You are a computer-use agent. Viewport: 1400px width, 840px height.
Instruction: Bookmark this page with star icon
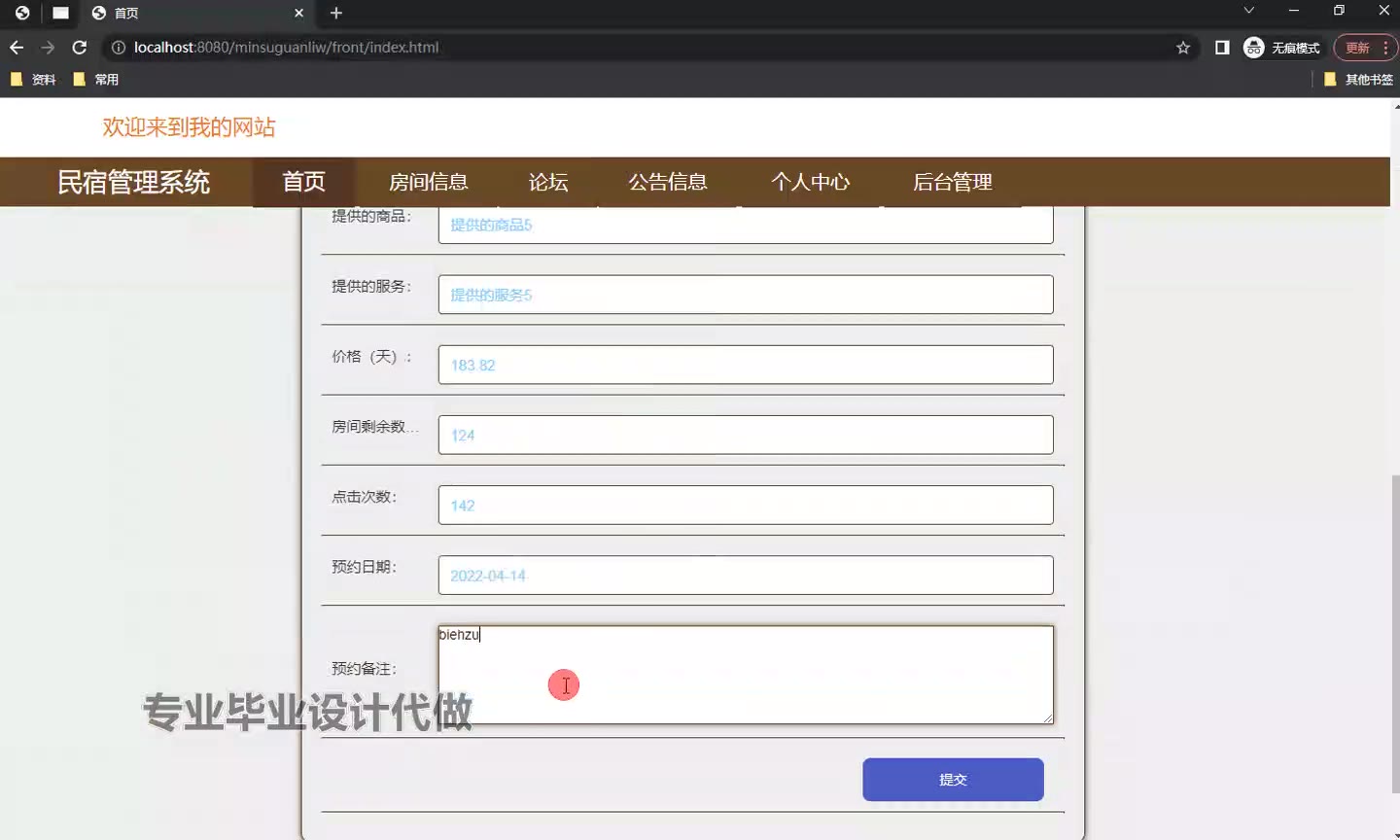pyautogui.click(x=1183, y=48)
